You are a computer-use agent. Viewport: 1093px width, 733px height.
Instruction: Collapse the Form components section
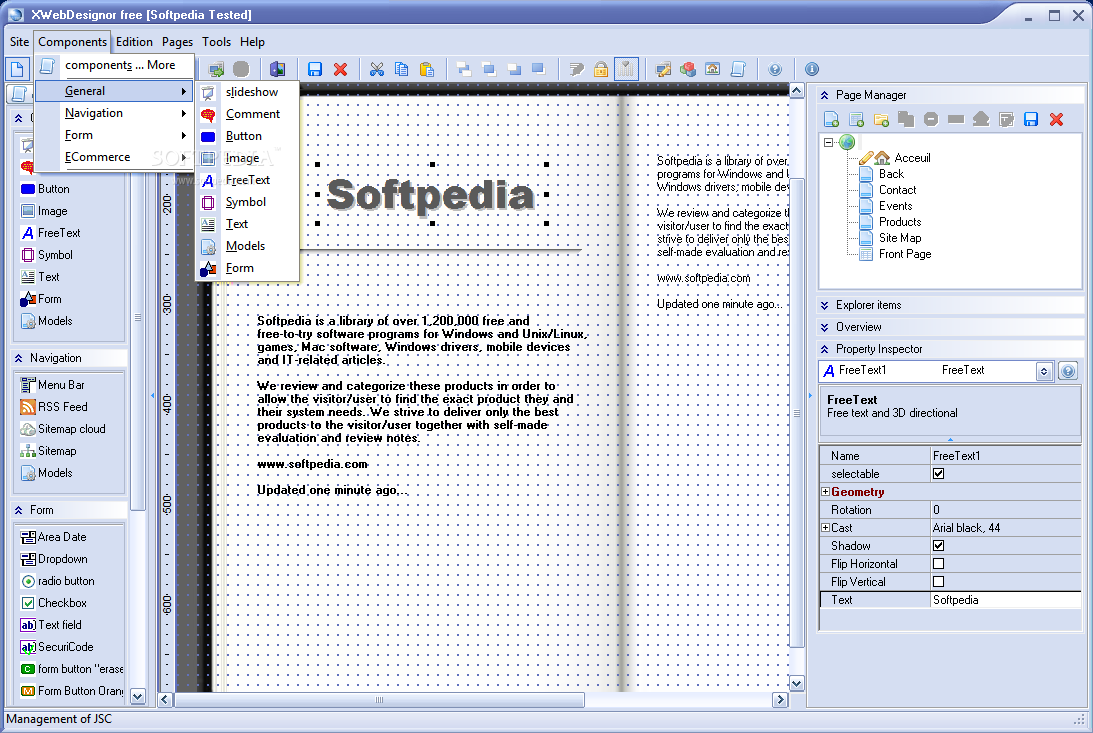click(x=18, y=510)
